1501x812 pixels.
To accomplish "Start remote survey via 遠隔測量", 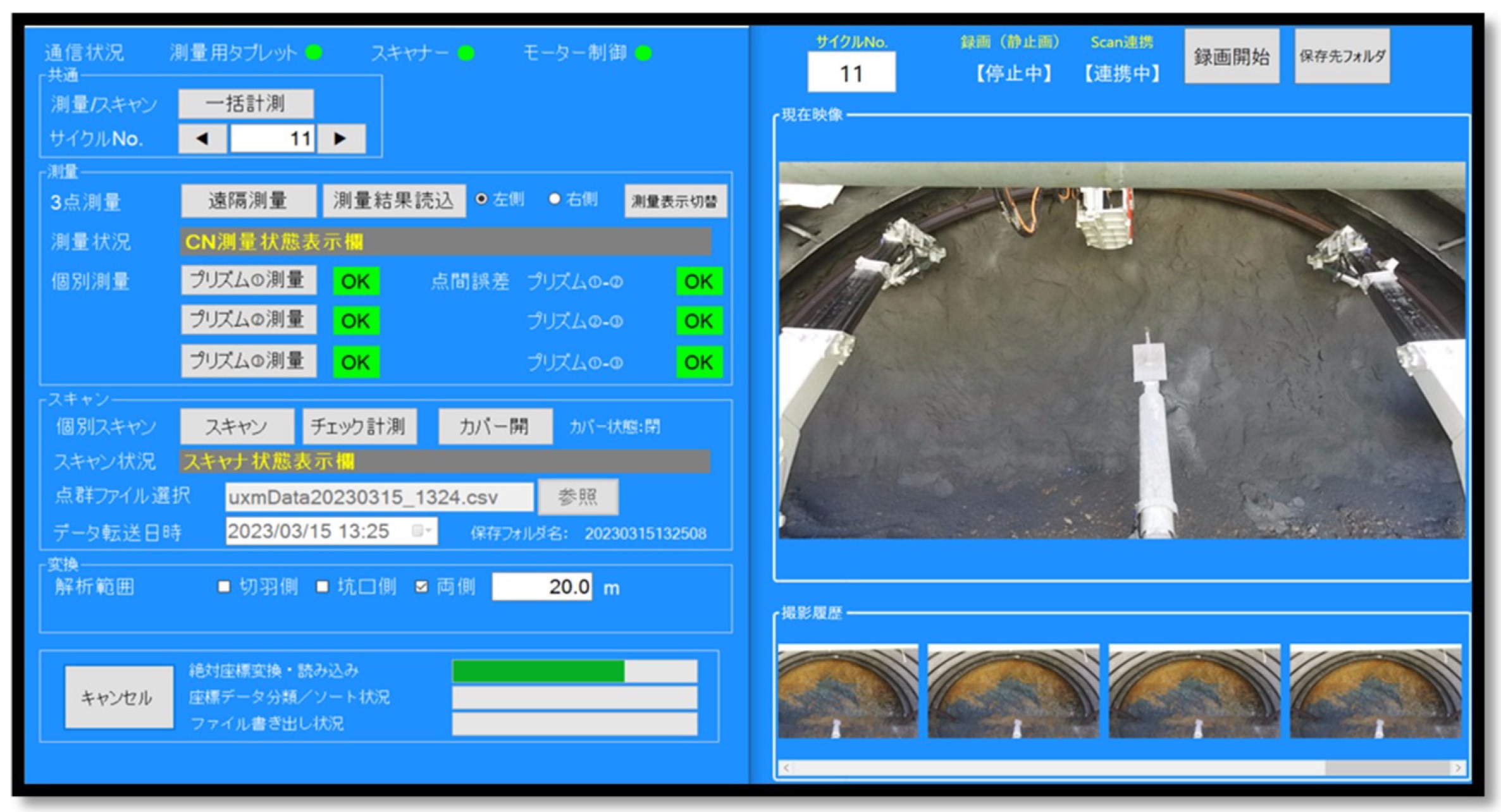I will point(248,201).
